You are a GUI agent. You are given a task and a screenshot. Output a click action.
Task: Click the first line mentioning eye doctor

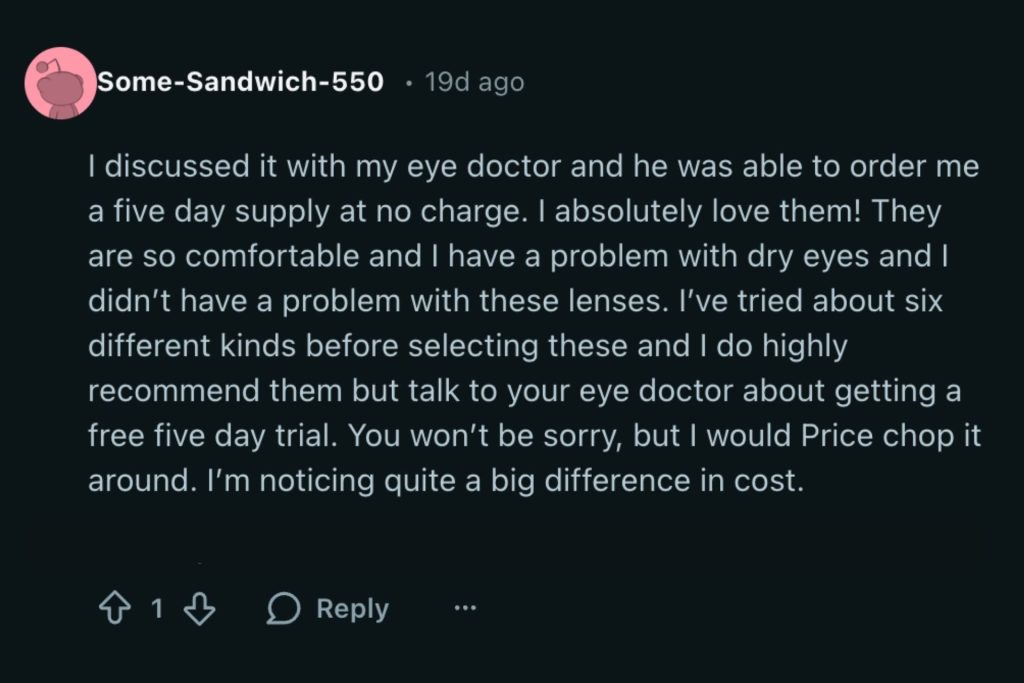click(x=533, y=166)
